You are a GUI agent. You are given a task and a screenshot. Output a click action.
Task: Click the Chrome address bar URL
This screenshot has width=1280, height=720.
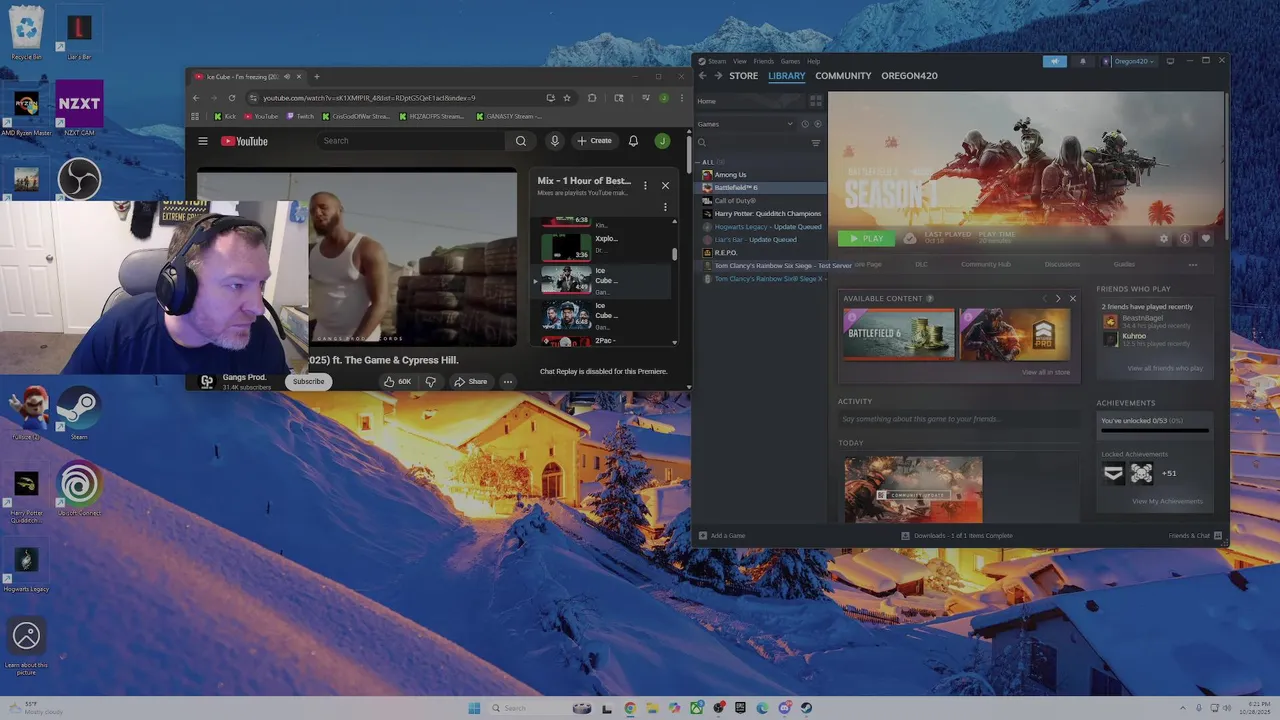[x=369, y=98]
